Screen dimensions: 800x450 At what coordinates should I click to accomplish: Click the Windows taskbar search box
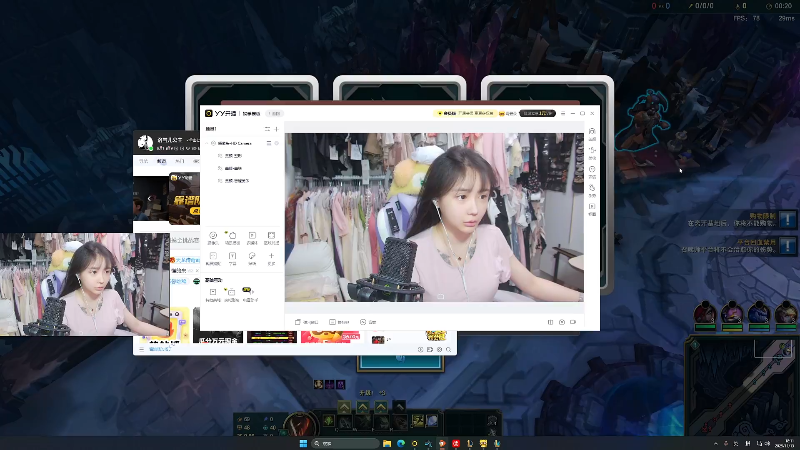click(x=346, y=443)
